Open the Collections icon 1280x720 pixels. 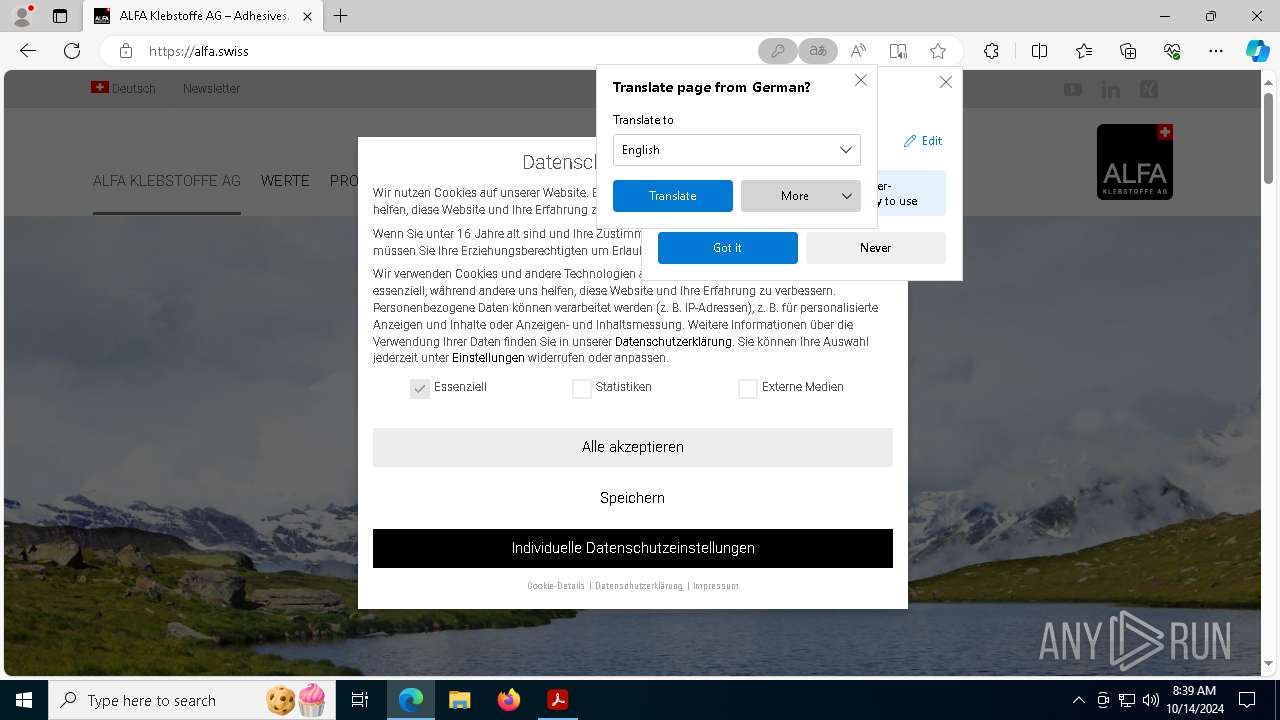1128,51
